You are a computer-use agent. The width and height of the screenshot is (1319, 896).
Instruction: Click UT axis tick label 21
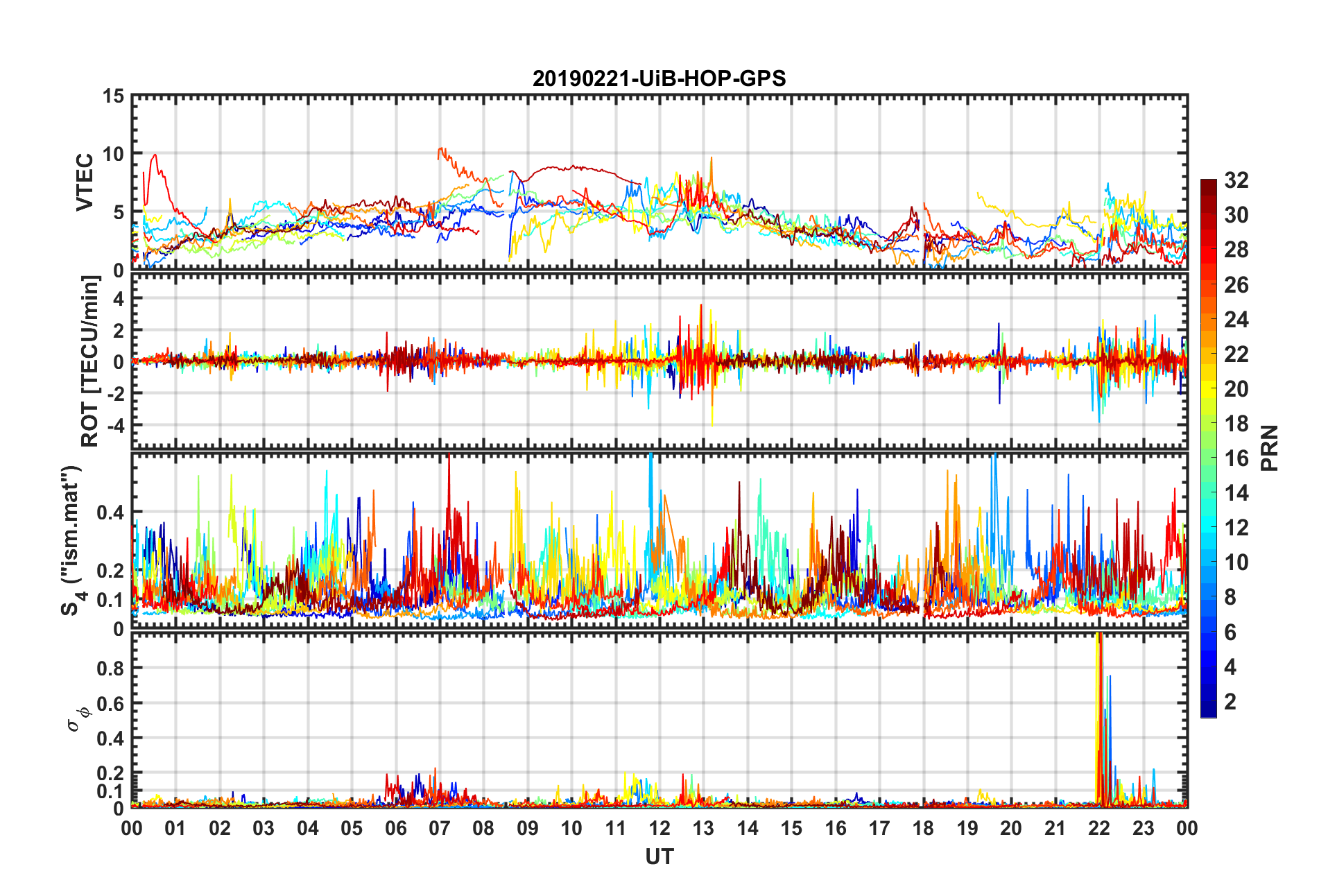pos(1055,828)
